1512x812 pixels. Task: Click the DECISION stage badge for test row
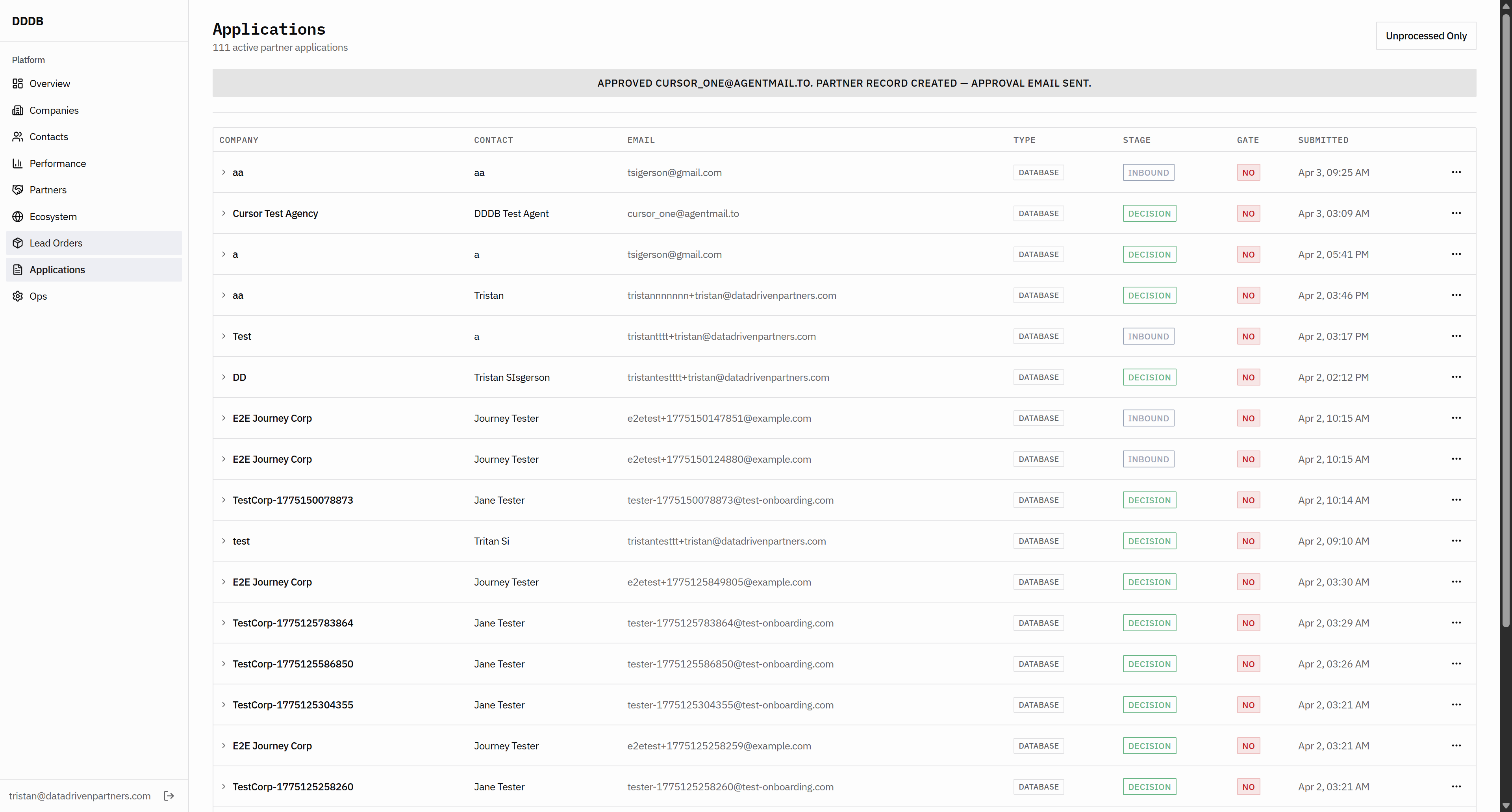tap(1149, 541)
